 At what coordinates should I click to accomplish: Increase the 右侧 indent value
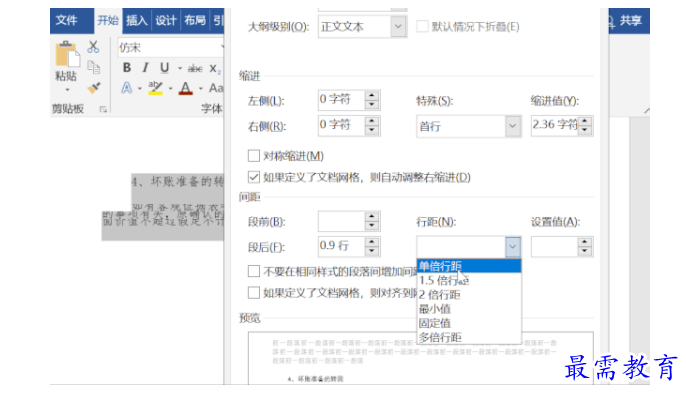pyautogui.click(x=372, y=121)
